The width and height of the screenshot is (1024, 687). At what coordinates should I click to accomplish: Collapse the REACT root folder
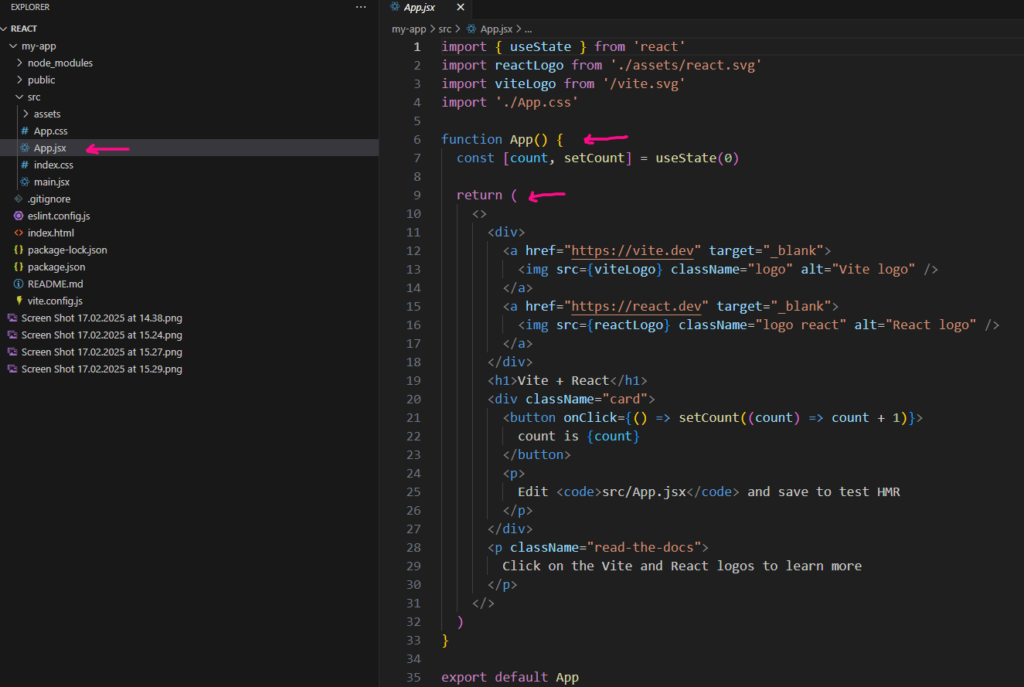[x=24, y=29]
